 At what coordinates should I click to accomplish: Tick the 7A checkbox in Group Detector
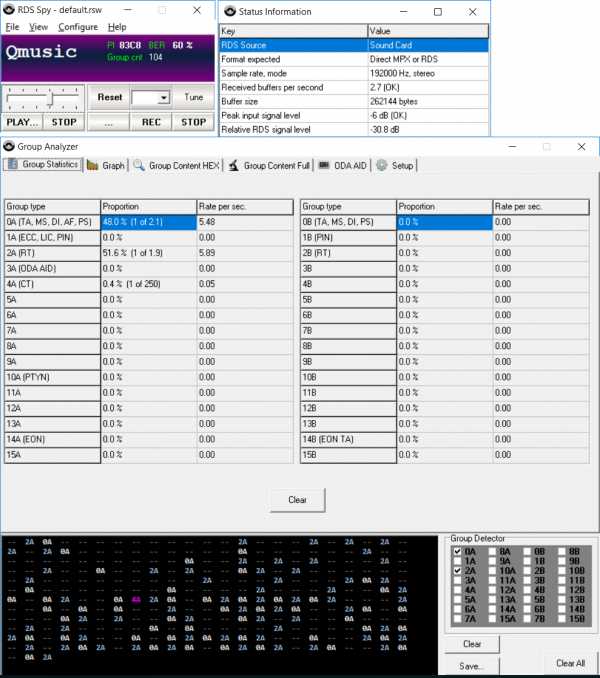point(457,618)
